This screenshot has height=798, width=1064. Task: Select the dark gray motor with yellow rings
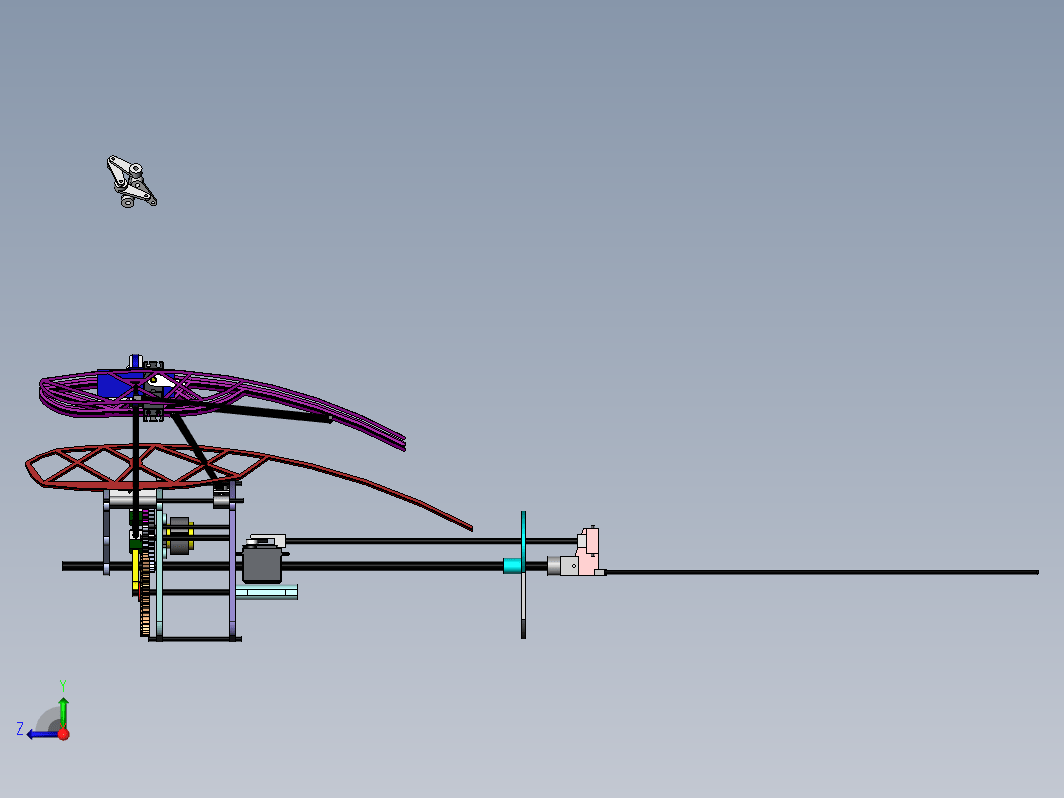pyautogui.click(x=178, y=536)
